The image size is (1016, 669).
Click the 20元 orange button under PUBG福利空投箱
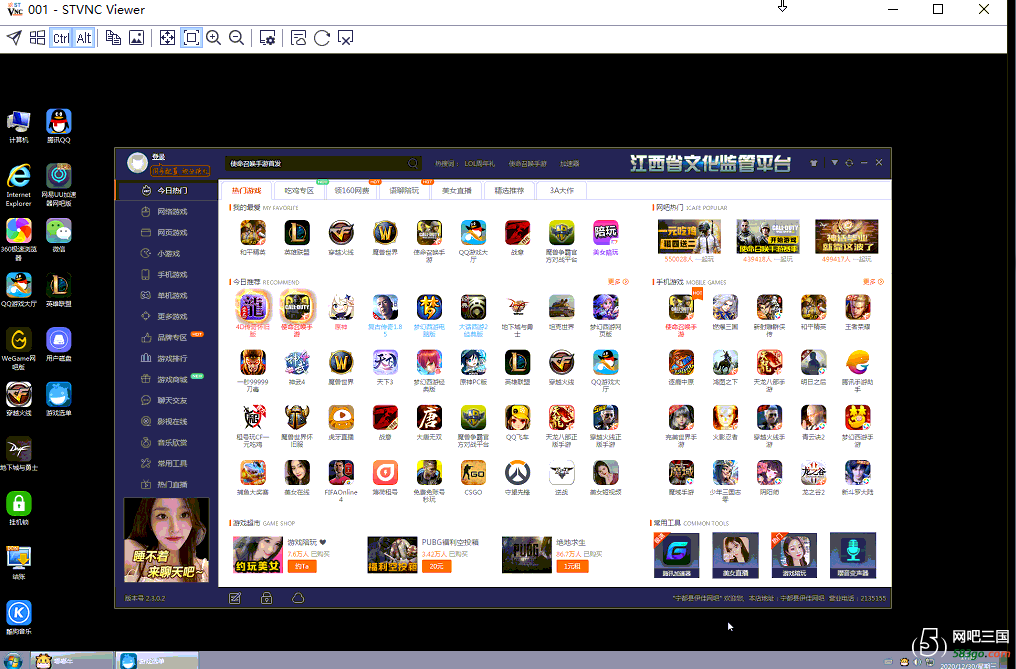coord(435,566)
